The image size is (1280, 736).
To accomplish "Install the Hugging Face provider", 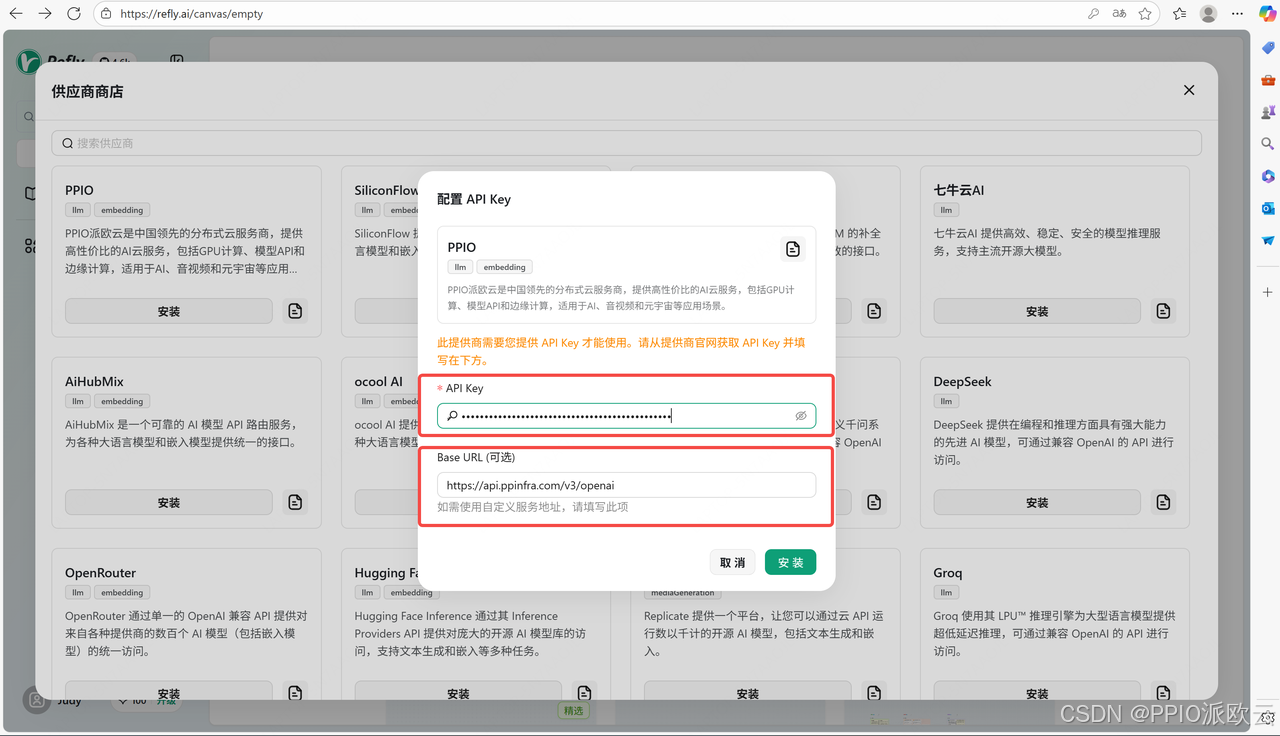I will click(458, 693).
